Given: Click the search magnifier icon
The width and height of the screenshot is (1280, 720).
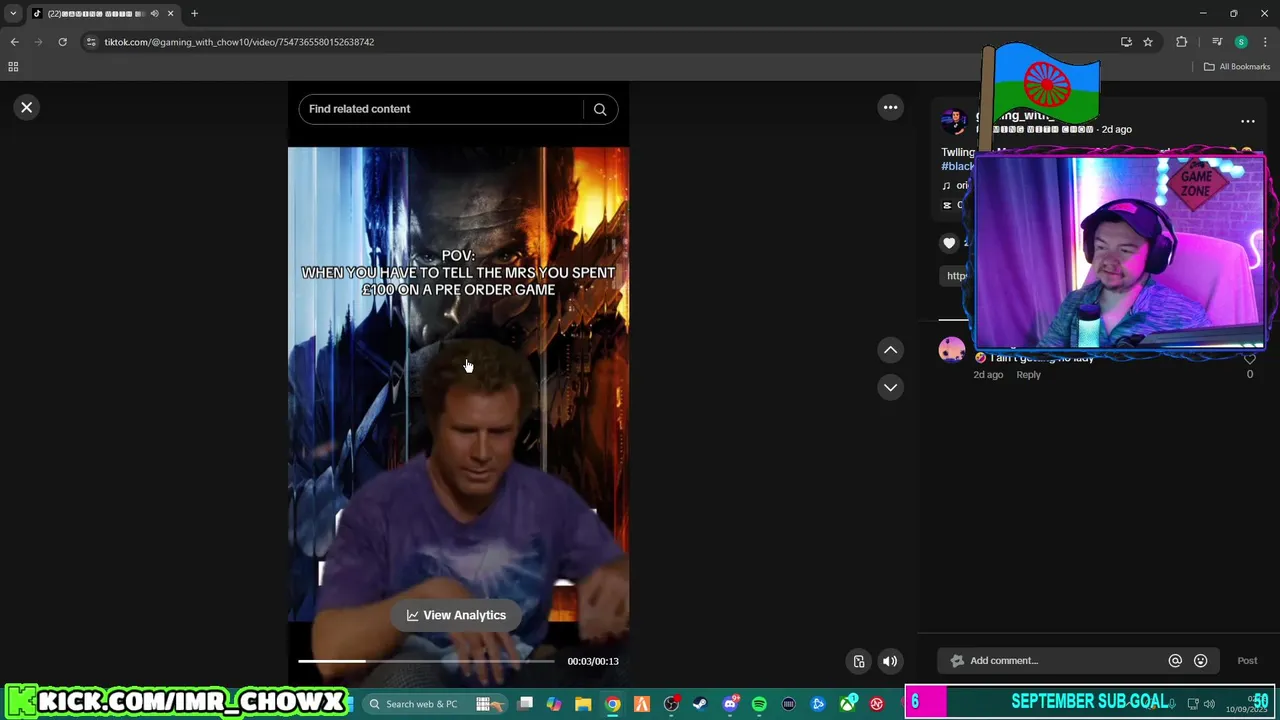Looking at the screenshot, I should [x=600, y=109].
